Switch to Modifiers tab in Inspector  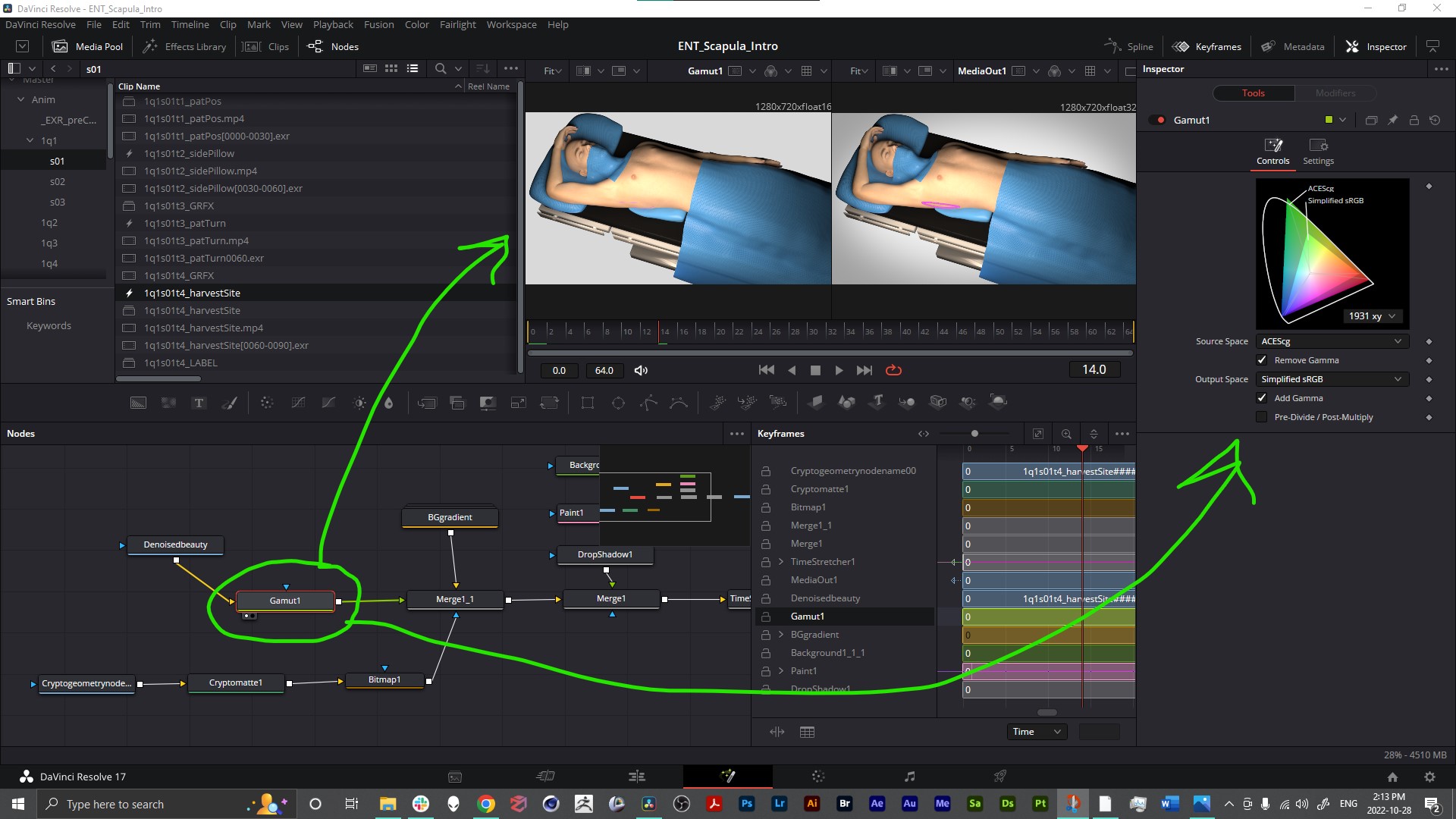[1335, 93]
